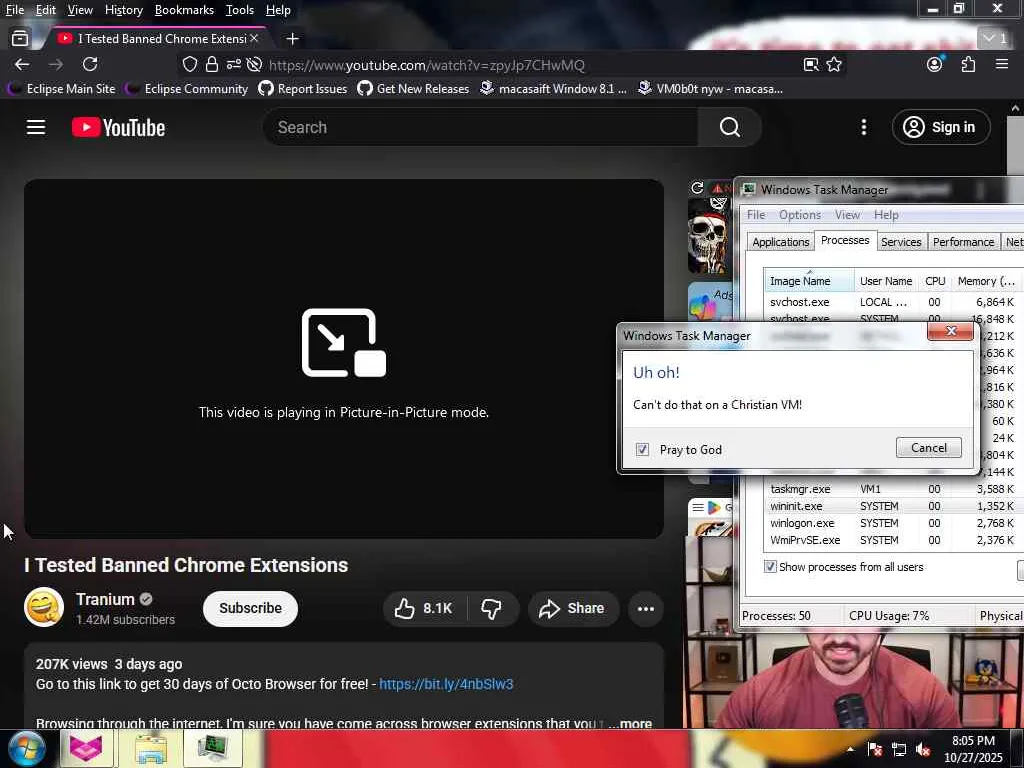The width and height of the screenshot is (1024, 768).
Task: Click the browser address bar URL
Action: point(427,65)
